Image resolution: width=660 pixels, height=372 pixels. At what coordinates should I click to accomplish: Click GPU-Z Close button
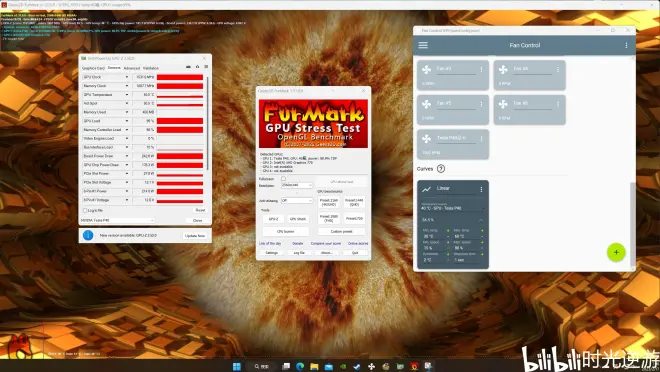[197, 220]
